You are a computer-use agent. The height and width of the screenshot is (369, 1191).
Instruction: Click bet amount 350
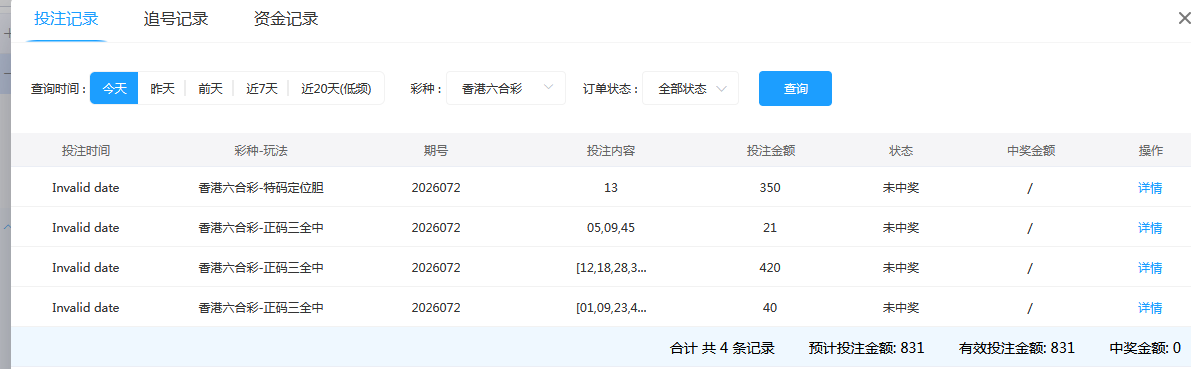tap(770, 188)
